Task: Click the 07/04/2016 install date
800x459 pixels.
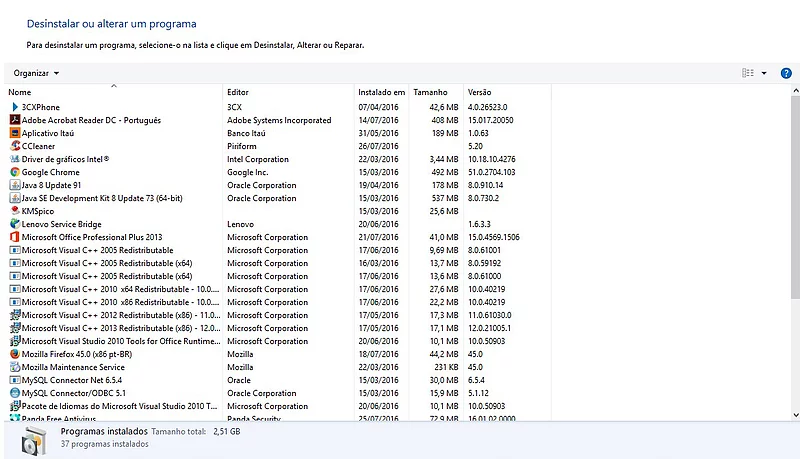Action: [x=378, y=107]
